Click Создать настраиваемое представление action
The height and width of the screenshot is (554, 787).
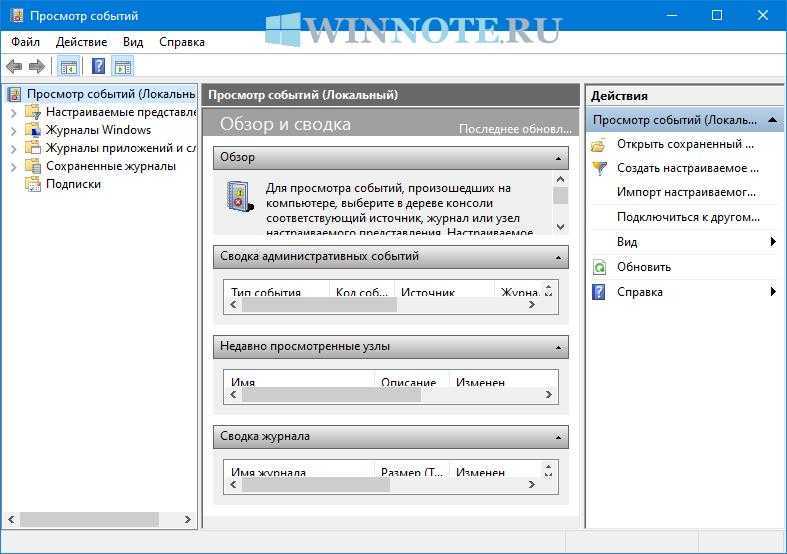(688, 168)
